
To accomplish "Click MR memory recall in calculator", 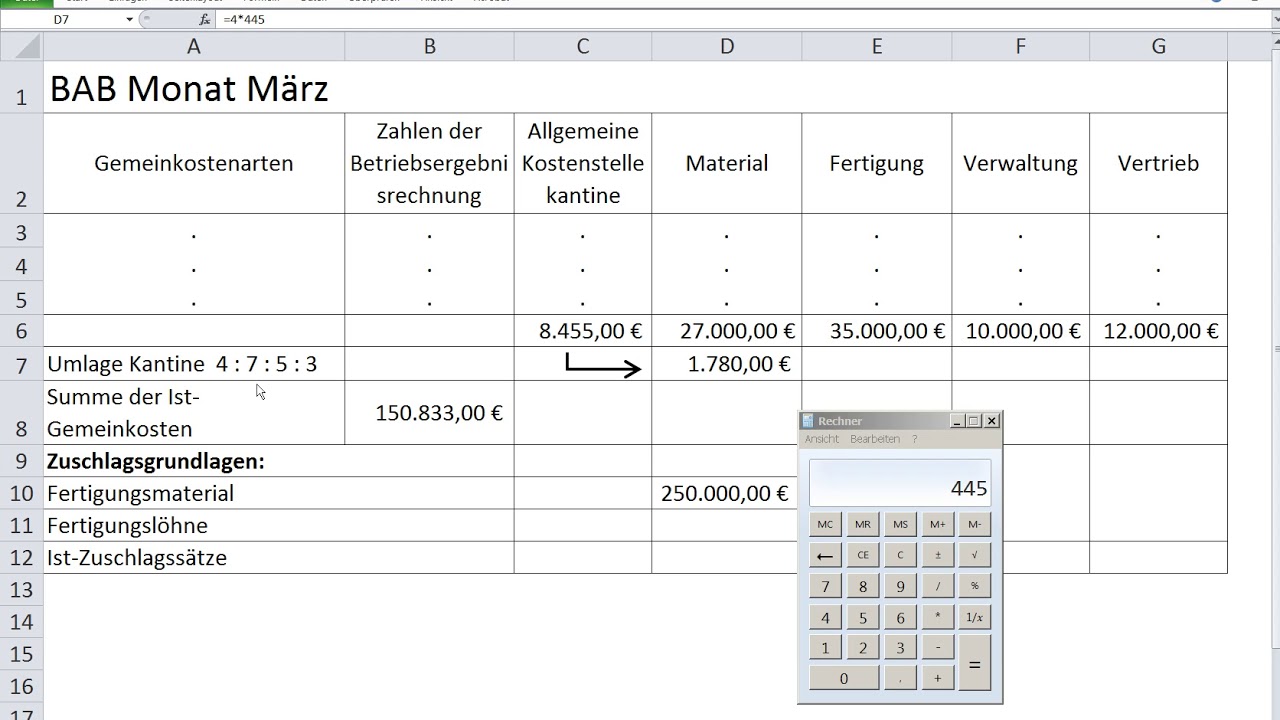I will (862, 524).
